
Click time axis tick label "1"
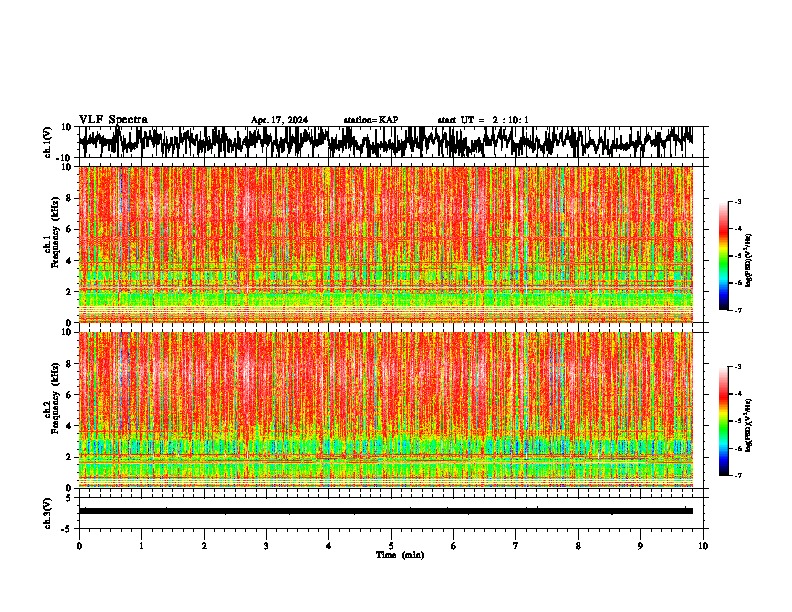pyautogui.click(x=141, y=546)
